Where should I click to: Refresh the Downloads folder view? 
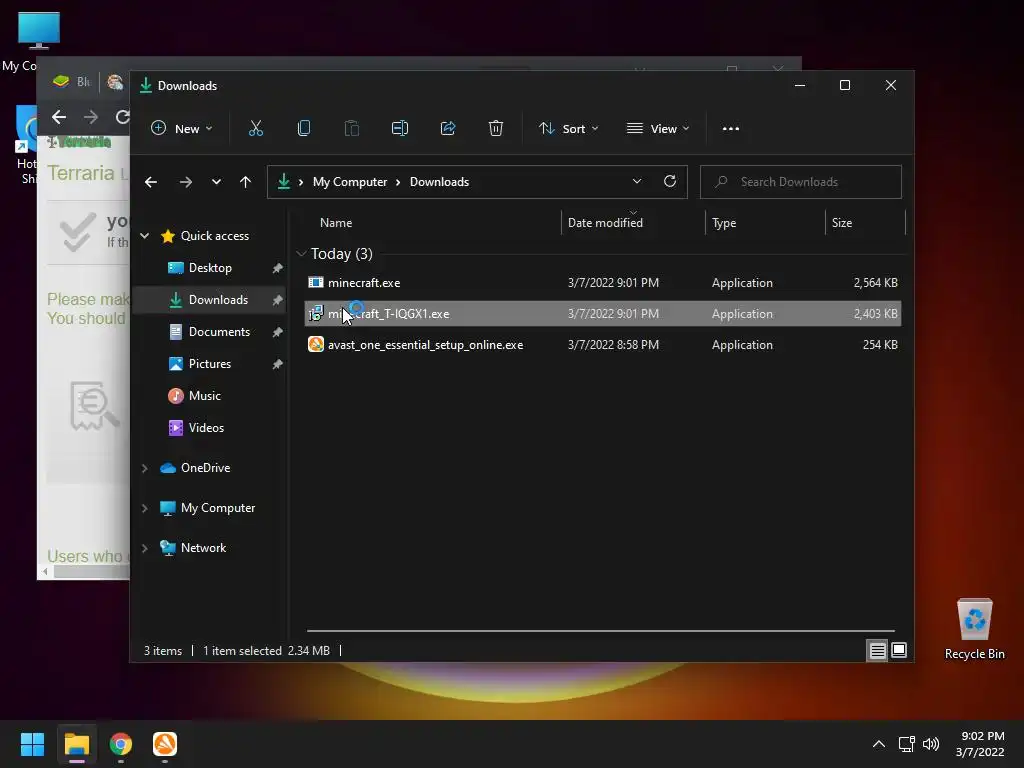670,182
